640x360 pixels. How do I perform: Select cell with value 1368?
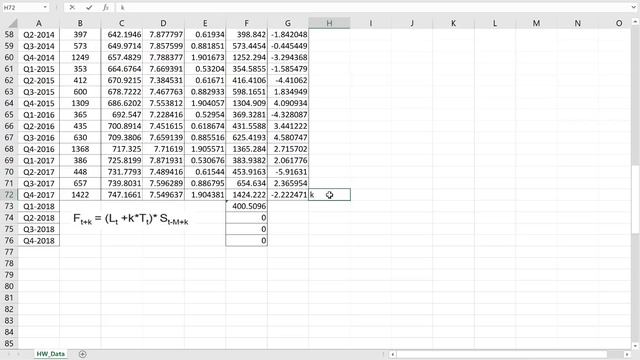(80, 149)
